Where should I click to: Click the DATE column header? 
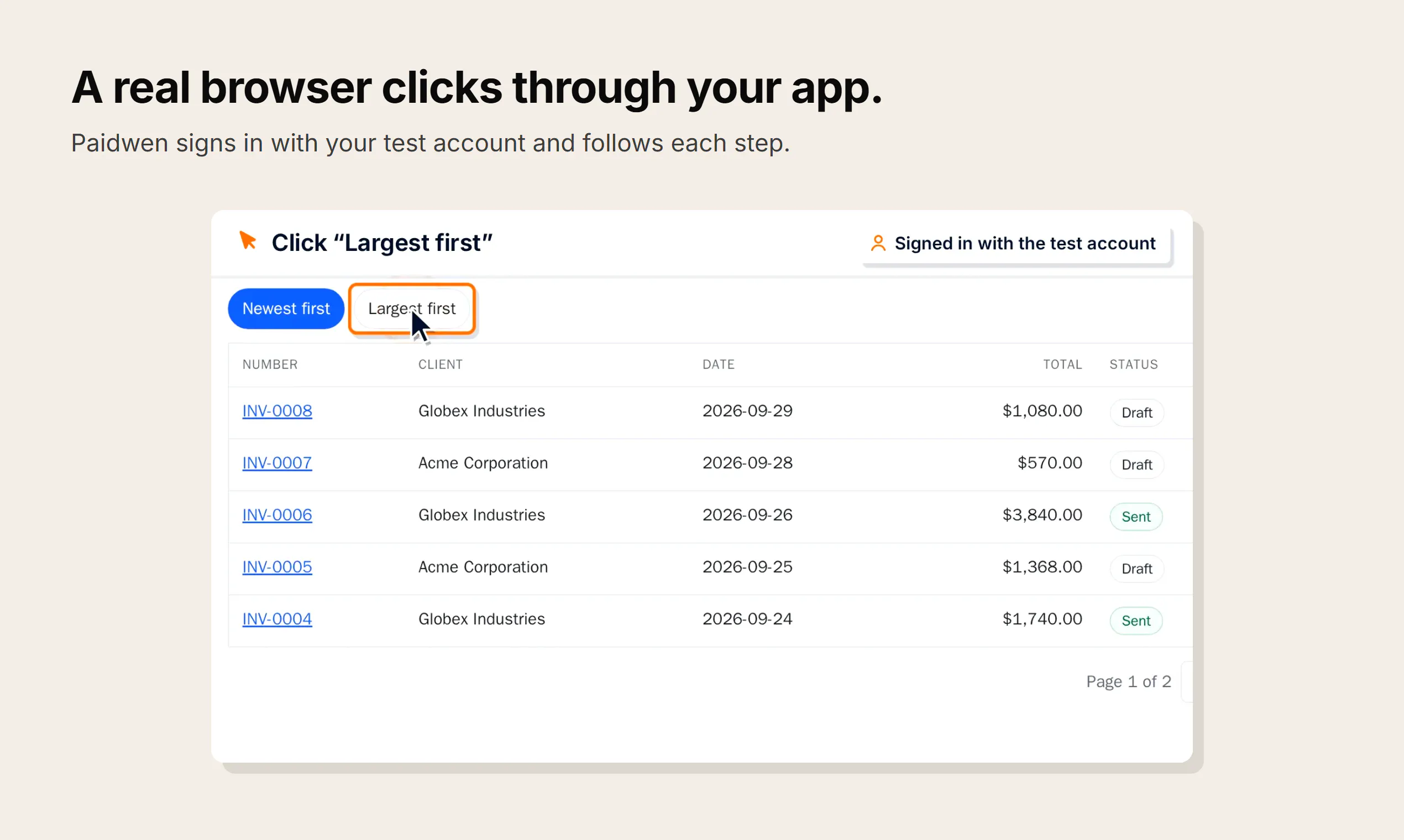point(719,365)
